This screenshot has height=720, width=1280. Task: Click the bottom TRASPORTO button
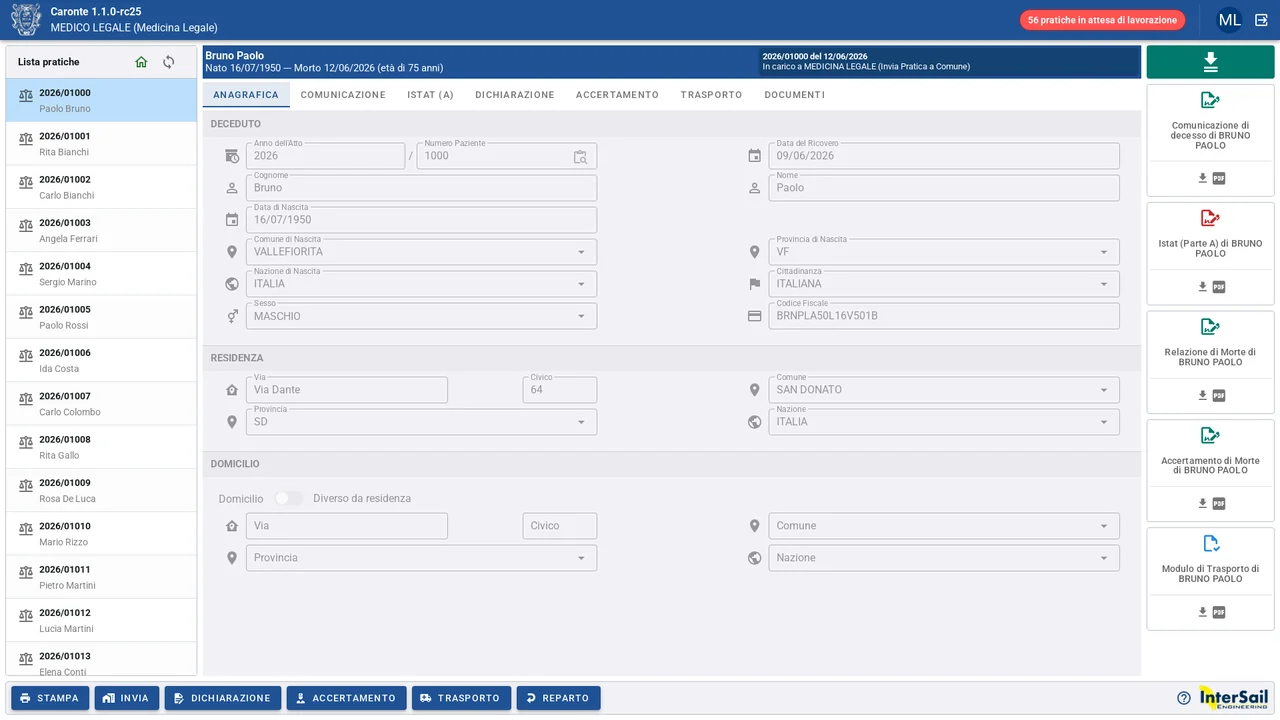pos(461,698)
